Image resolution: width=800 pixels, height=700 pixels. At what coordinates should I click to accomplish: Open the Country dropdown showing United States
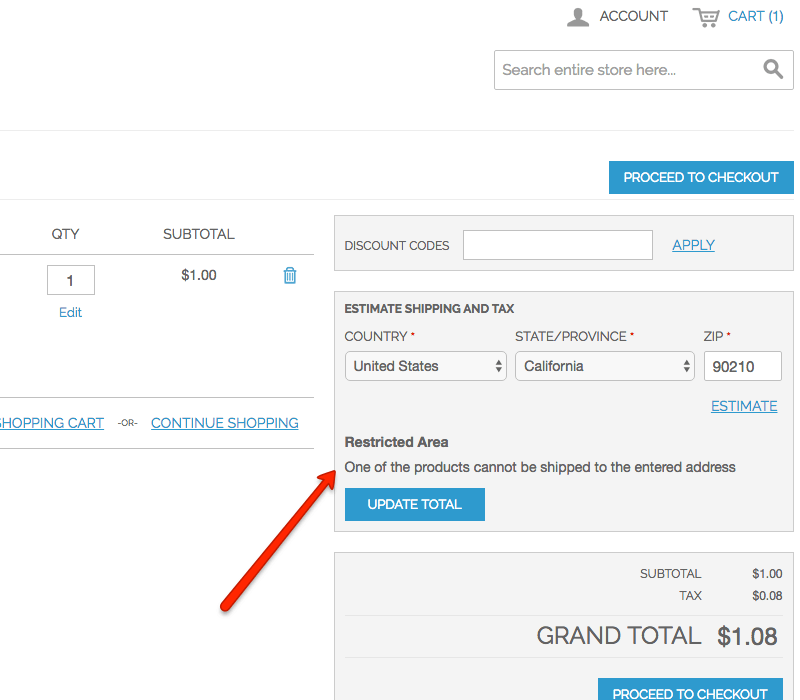(427, 366)
